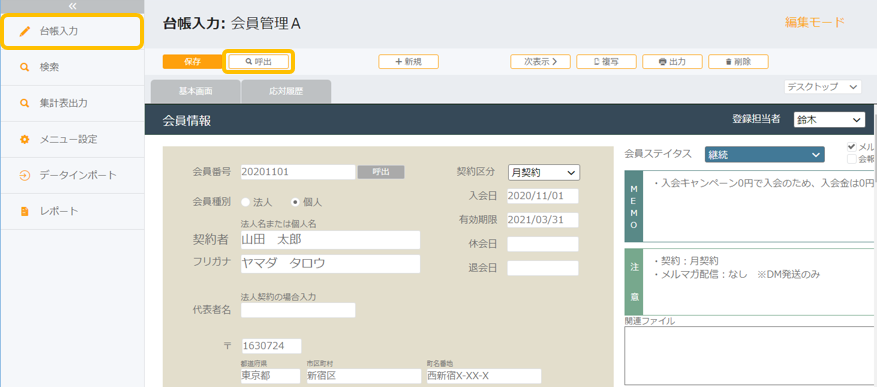Open the 契約区分 dropdown showing 月契約
The height and width of the screenshot is (387, 877).
click(x=544, y=173)
